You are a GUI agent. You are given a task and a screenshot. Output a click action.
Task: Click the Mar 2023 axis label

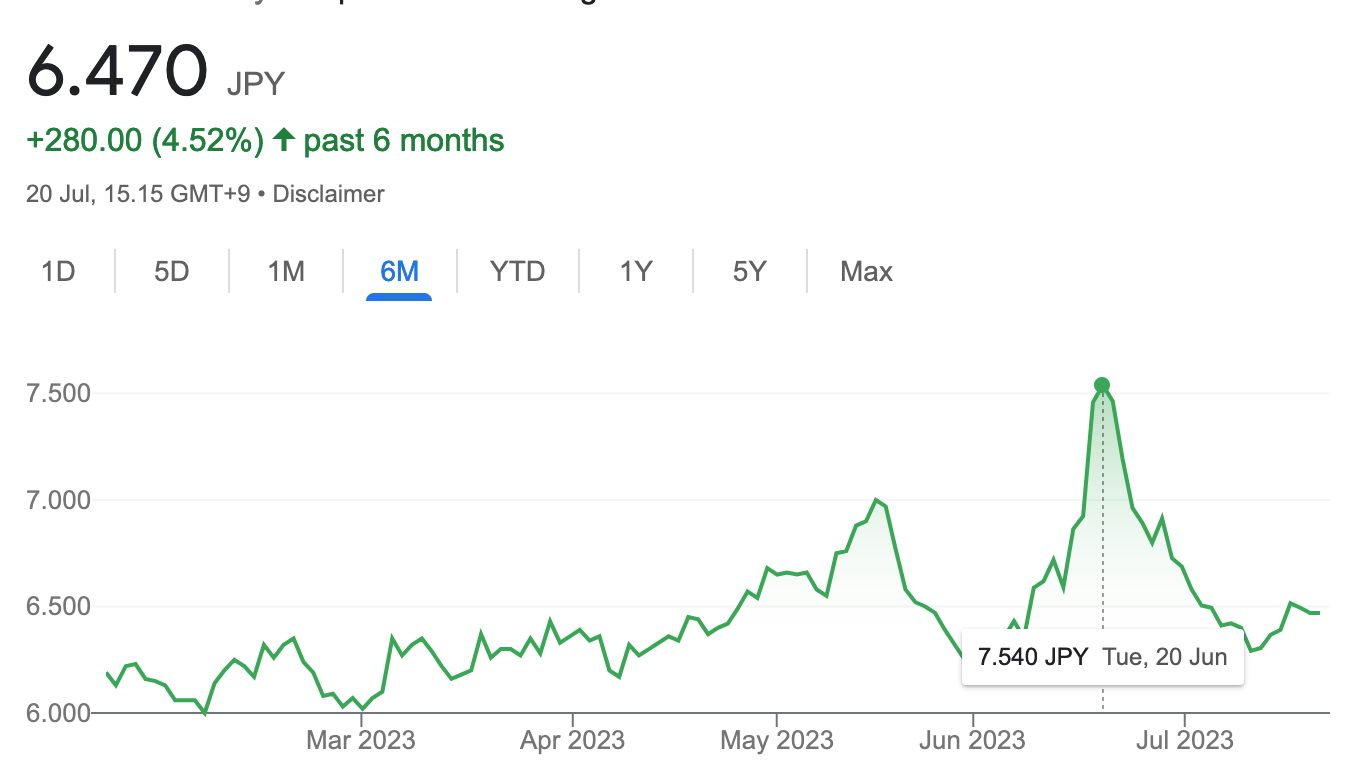pos(361,741)
